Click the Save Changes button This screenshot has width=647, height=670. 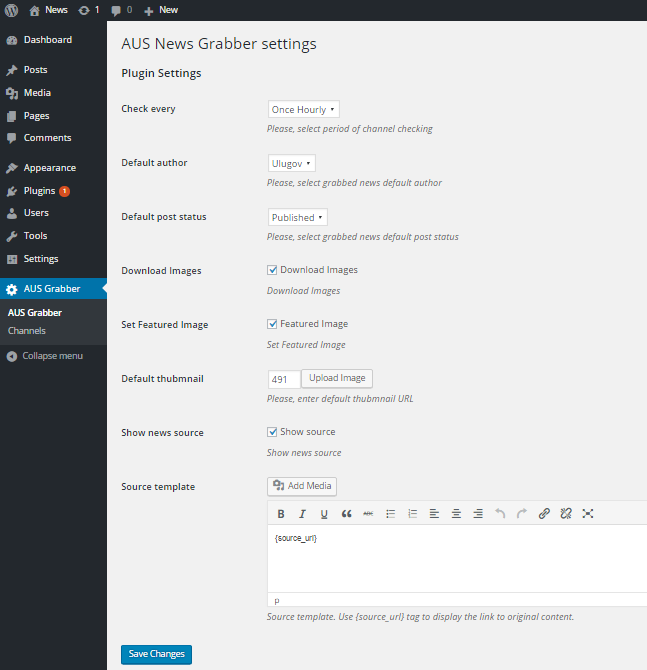coord(156,654)
